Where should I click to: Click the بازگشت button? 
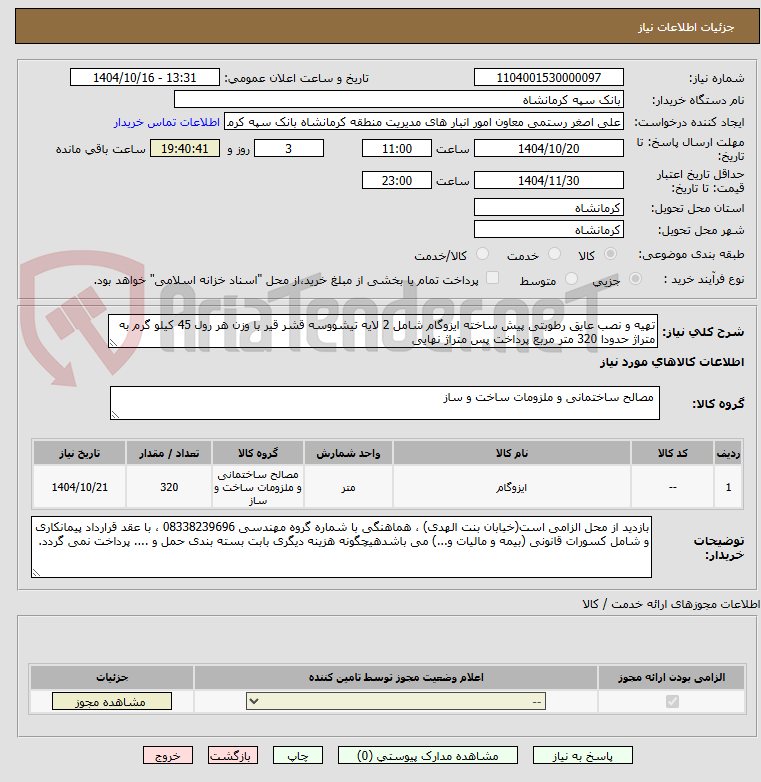[x=233, y=756]
